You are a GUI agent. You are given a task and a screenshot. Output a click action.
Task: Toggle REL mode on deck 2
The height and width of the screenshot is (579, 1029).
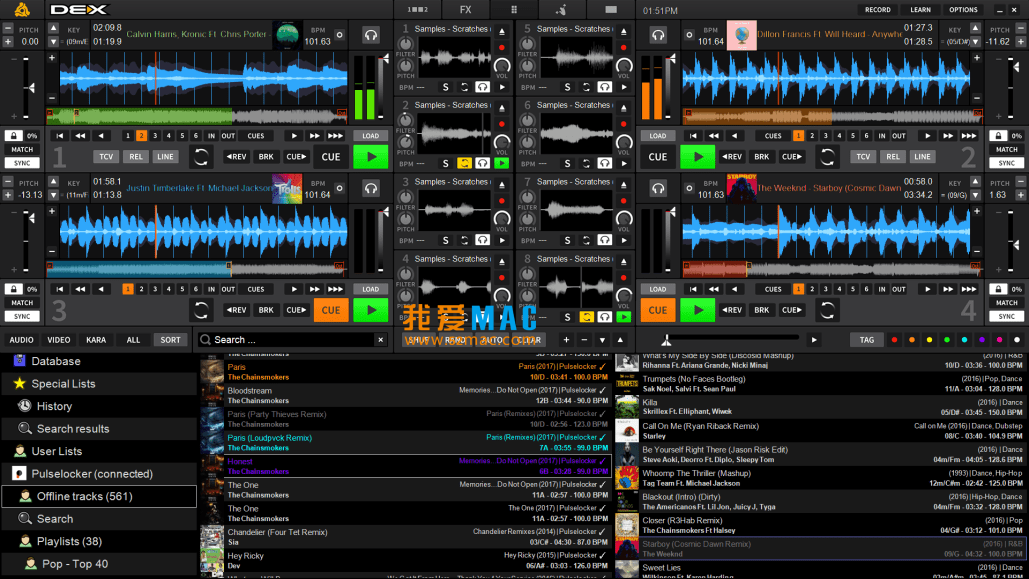point(892,157)
